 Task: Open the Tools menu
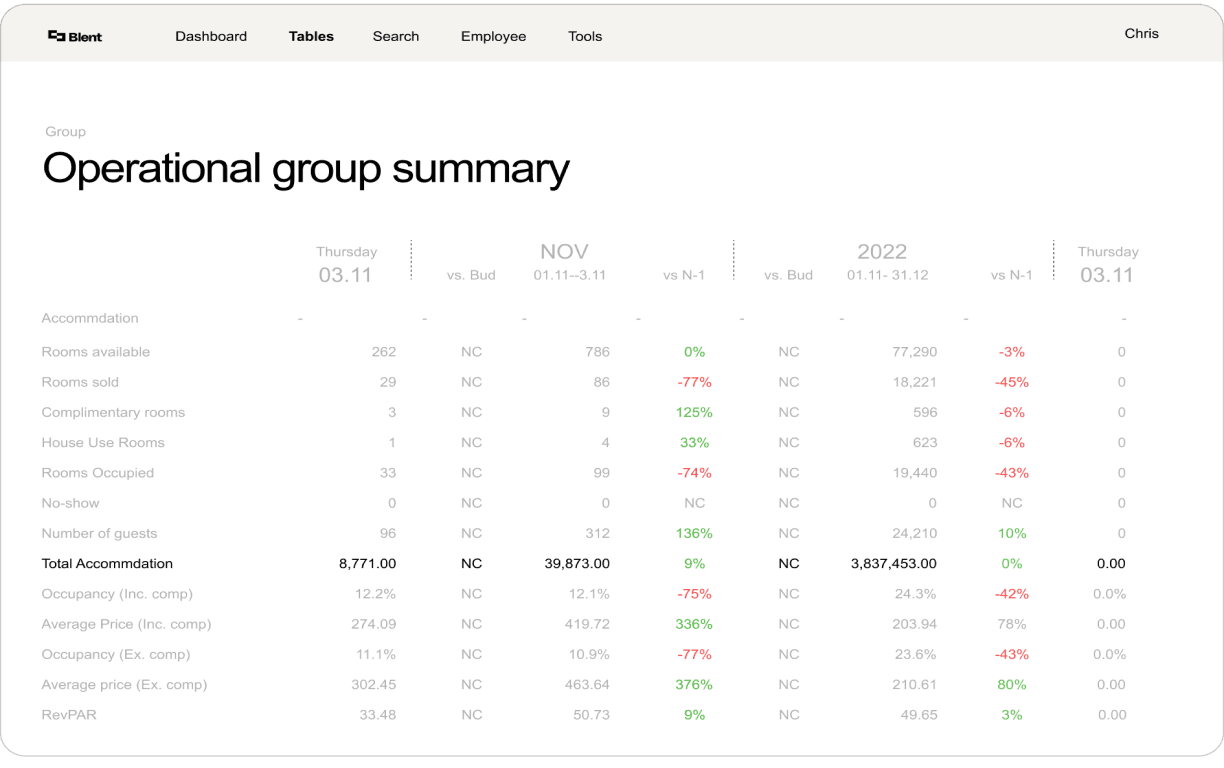(x=585, y=36)
